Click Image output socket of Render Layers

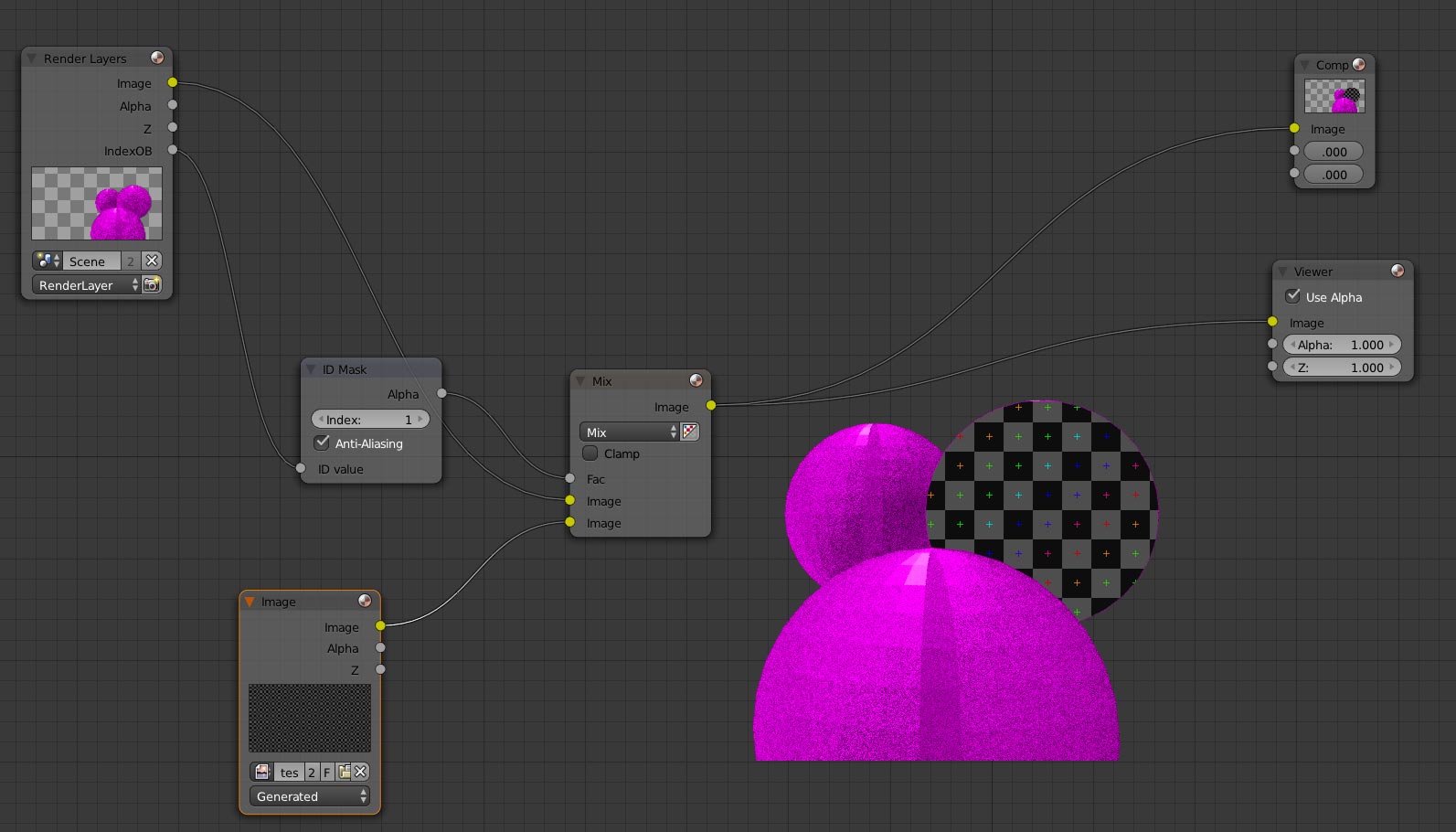click(172, 82)
